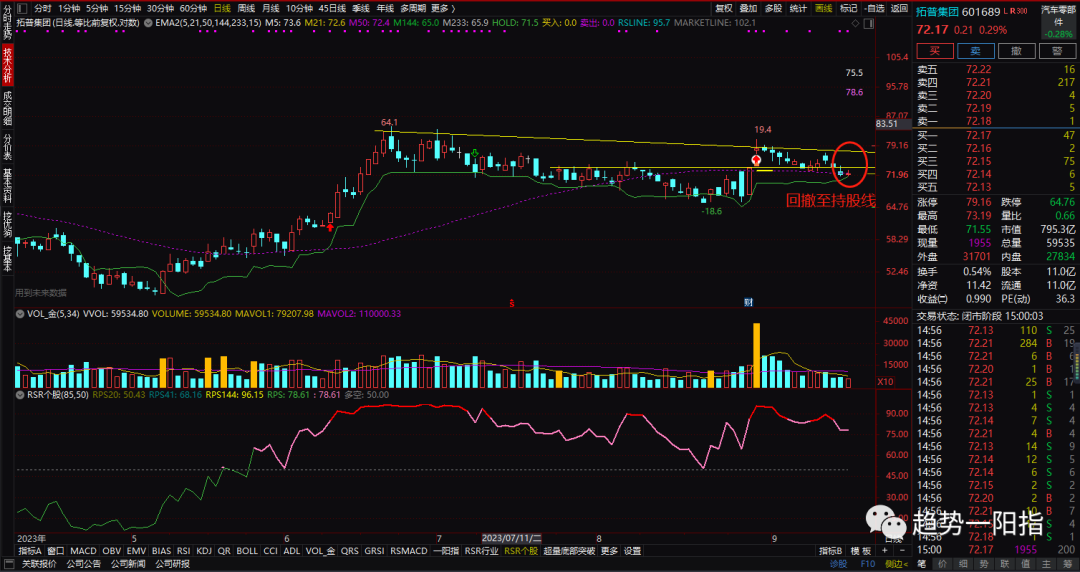
Task: Click bottom-left panel icon before 关联报价
Action: (8, 564)
